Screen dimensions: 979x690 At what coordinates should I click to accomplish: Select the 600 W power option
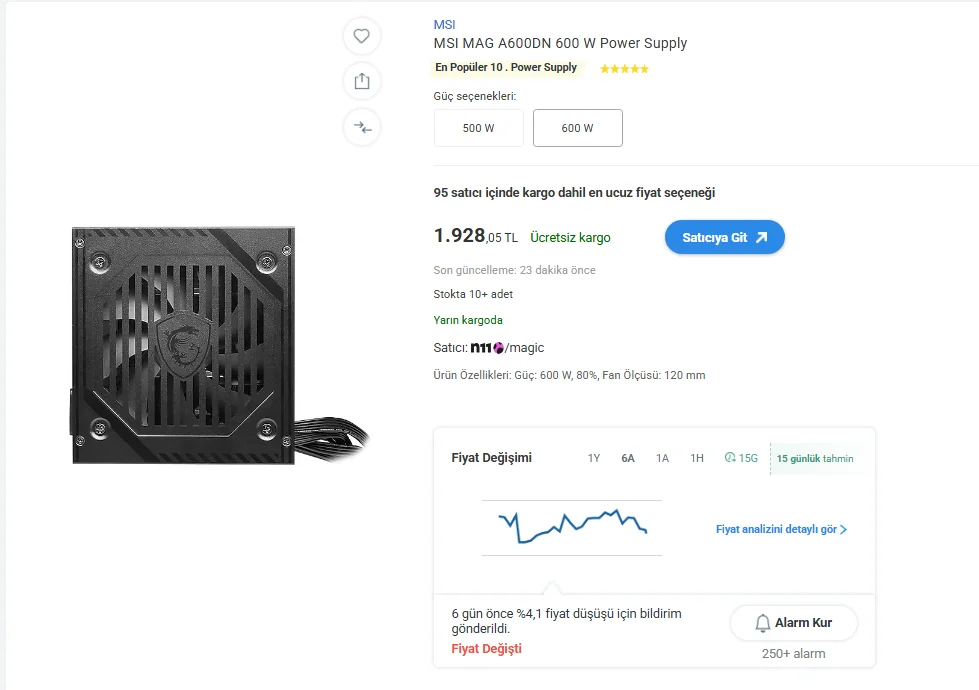tap(577, 128)
